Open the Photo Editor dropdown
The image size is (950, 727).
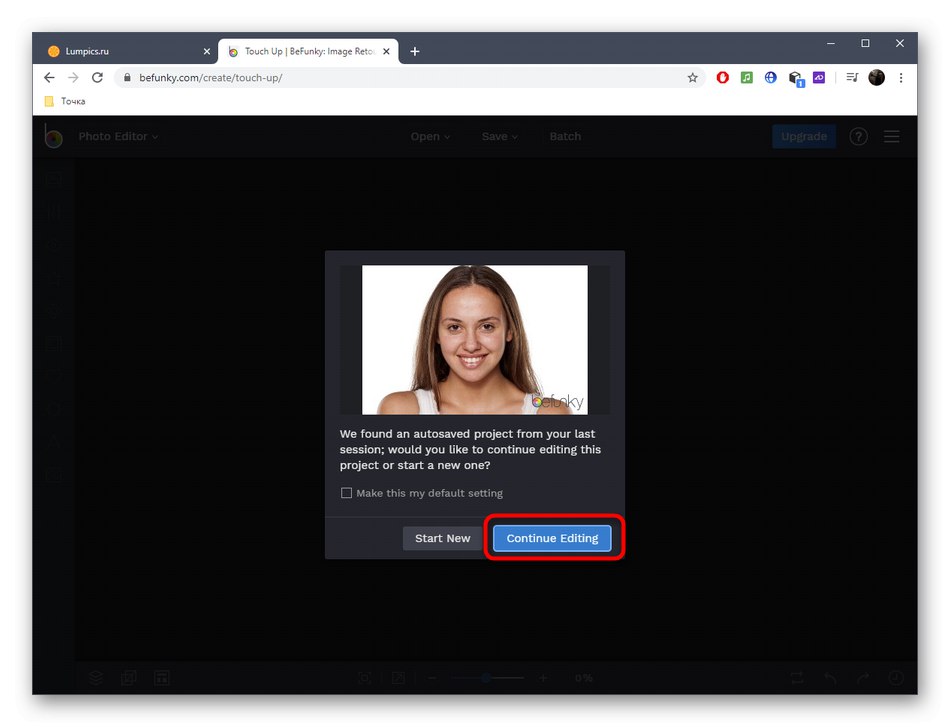pyautogui.click(x=118, y=136)
